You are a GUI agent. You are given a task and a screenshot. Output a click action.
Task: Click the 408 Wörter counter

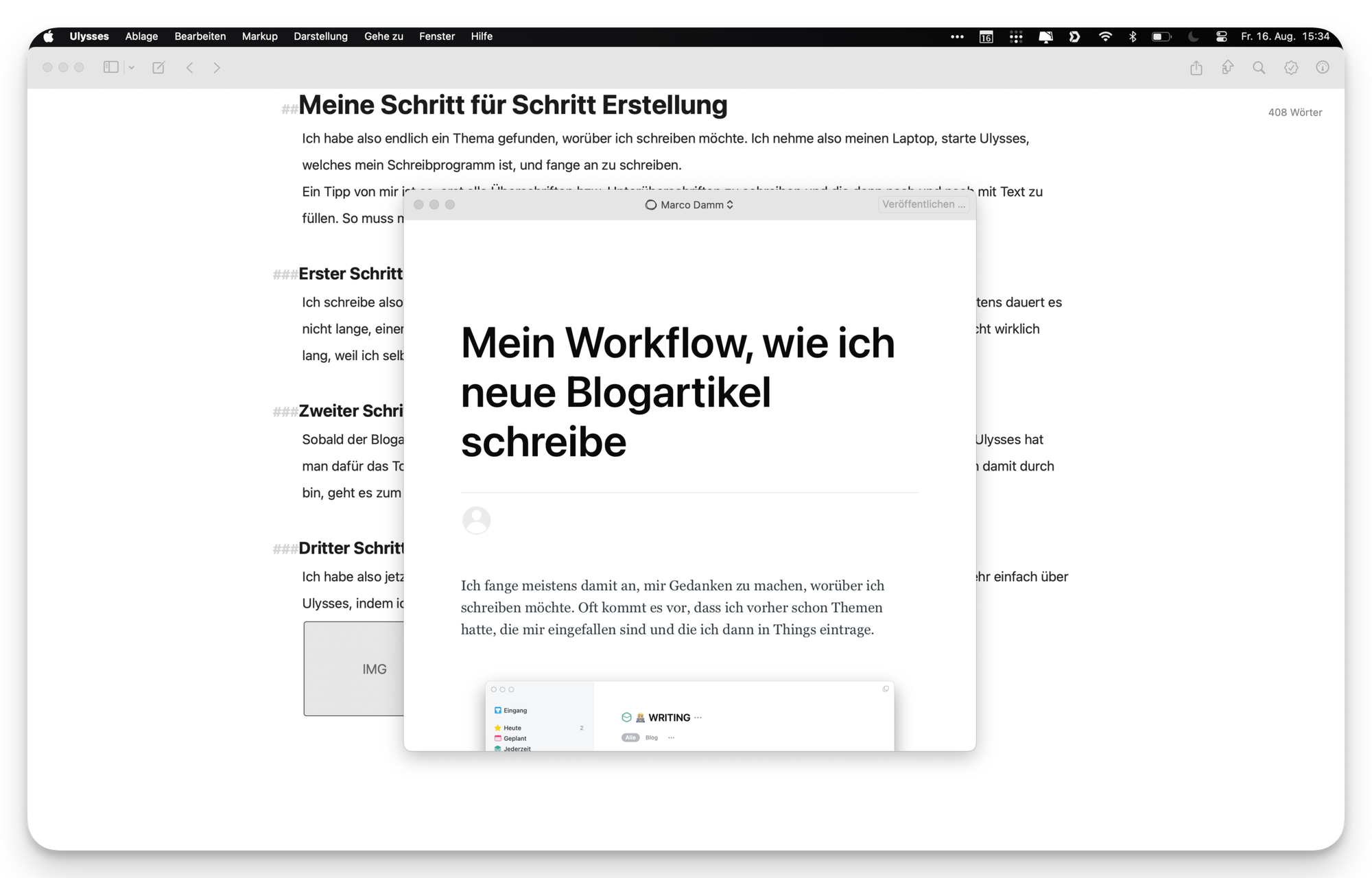(x=1295, y=112)
